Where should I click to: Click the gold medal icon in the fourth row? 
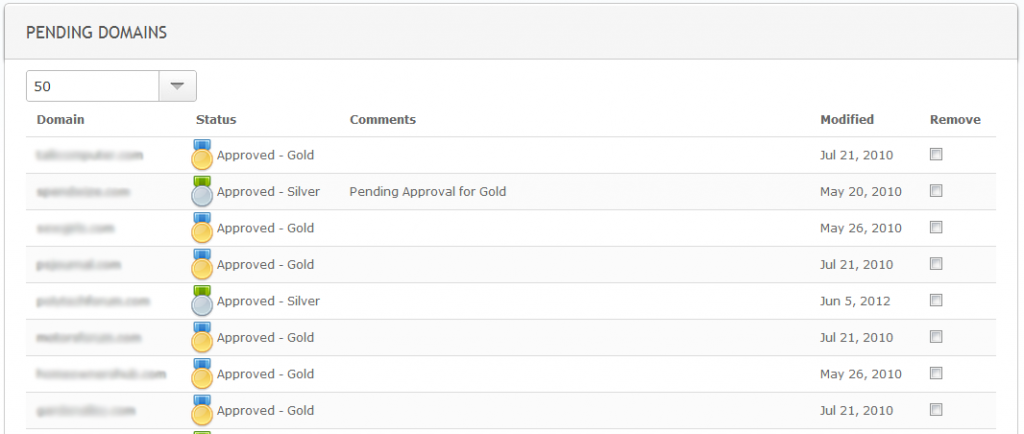pyautogui.click(x=203, y=264)
